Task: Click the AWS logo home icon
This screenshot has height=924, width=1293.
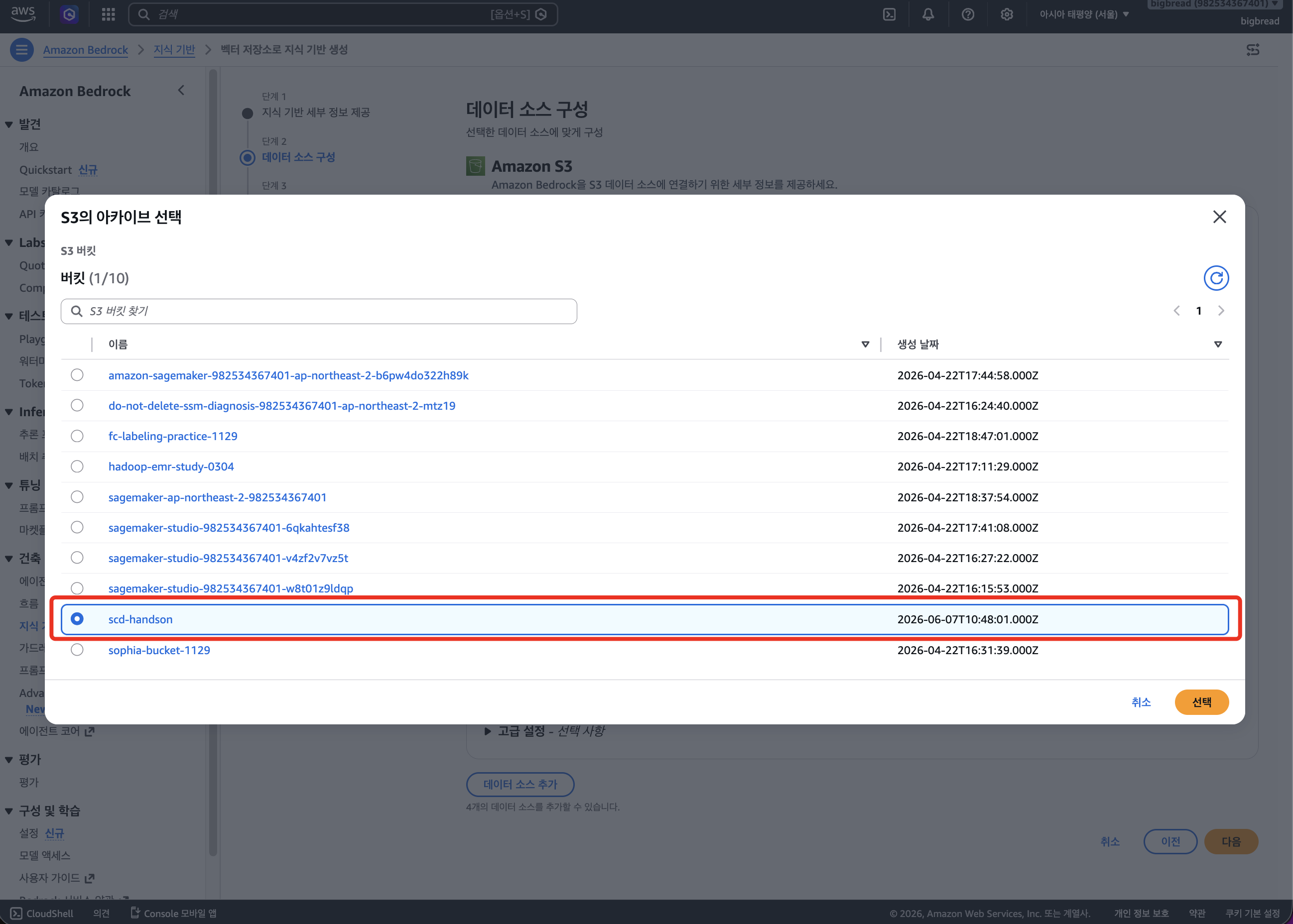Action: [x=23, y=13]
